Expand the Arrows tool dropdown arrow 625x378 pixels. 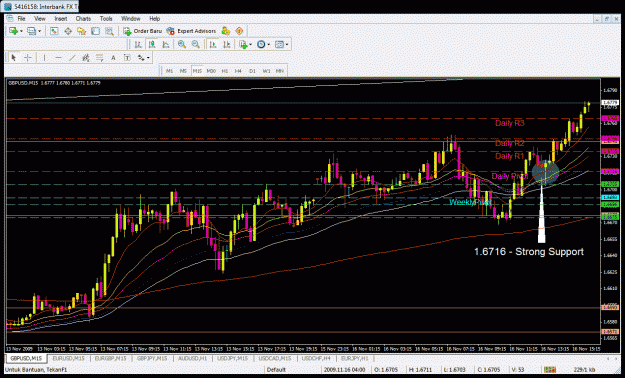pos(148,58)
